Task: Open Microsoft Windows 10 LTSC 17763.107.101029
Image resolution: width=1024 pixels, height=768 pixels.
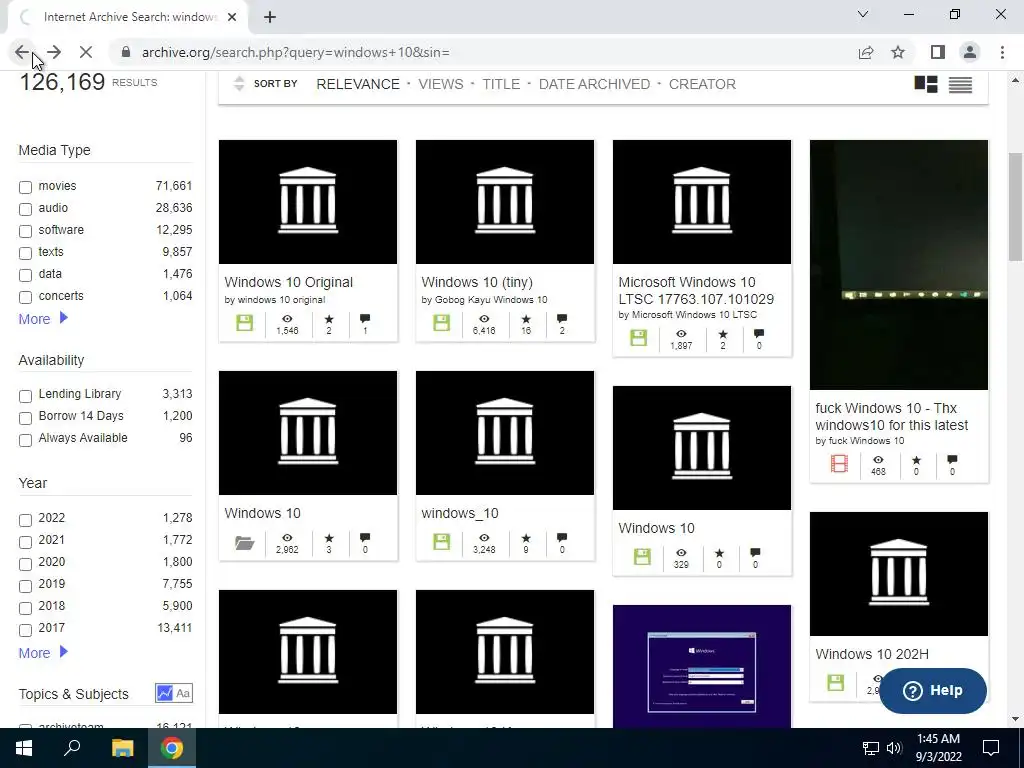Action: 696,291
